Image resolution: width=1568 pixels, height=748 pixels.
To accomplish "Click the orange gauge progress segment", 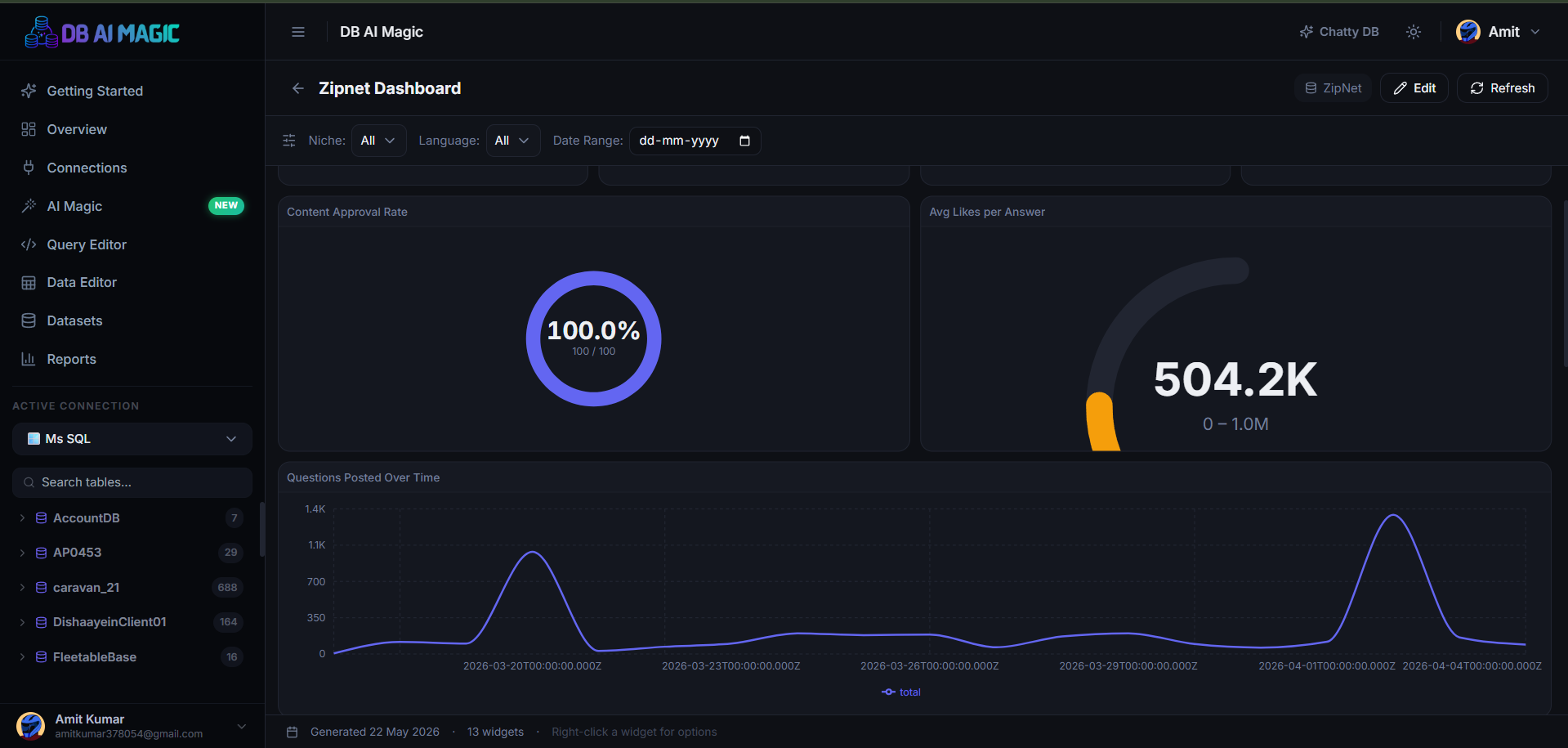I will (1101, 423).
